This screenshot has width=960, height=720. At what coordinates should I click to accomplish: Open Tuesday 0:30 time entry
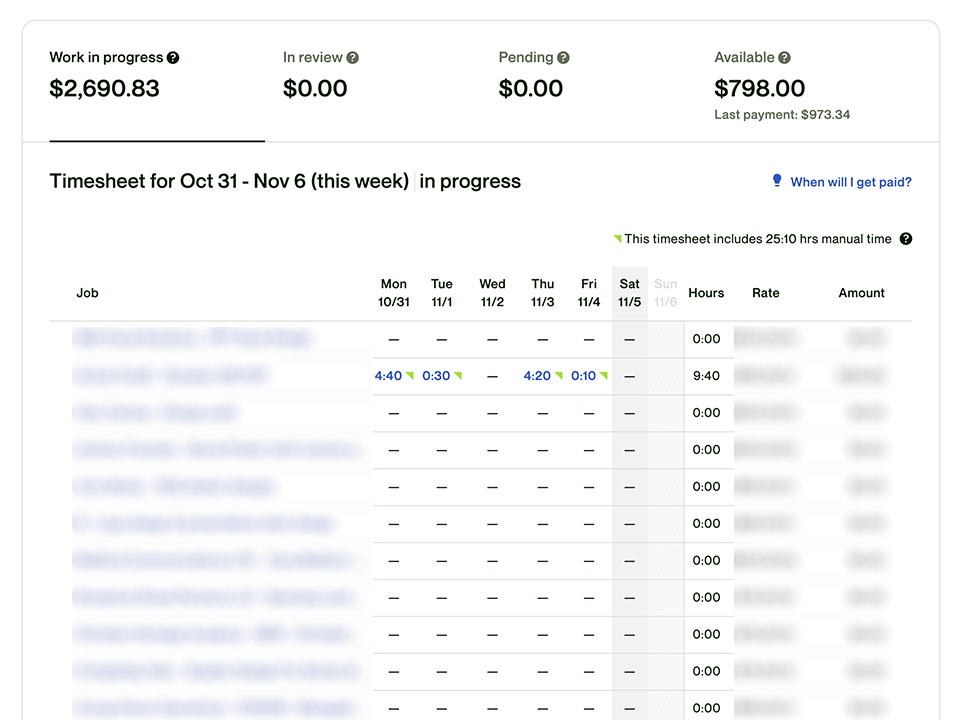(436, 376)
